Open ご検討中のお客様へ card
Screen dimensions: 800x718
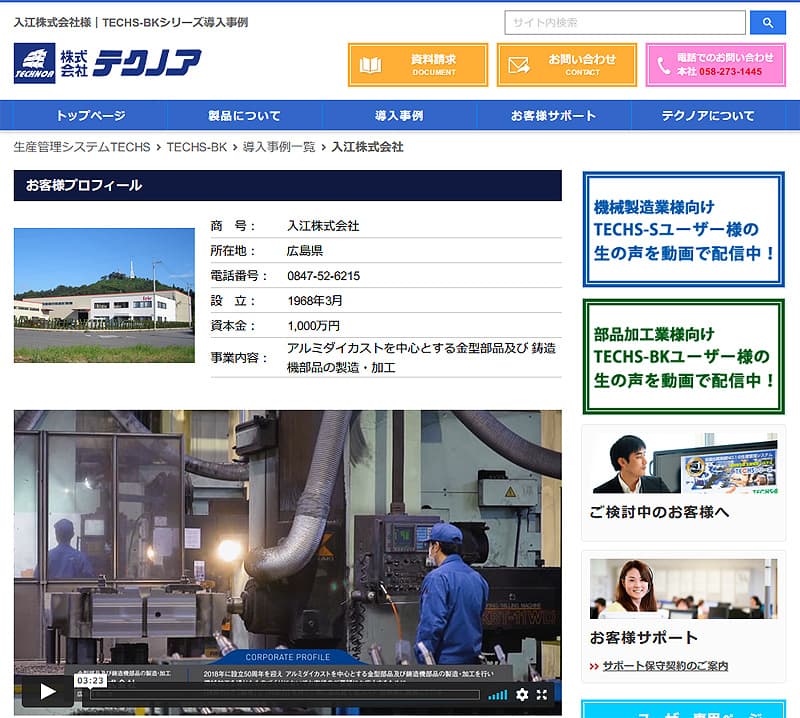[x=683, y=482]
